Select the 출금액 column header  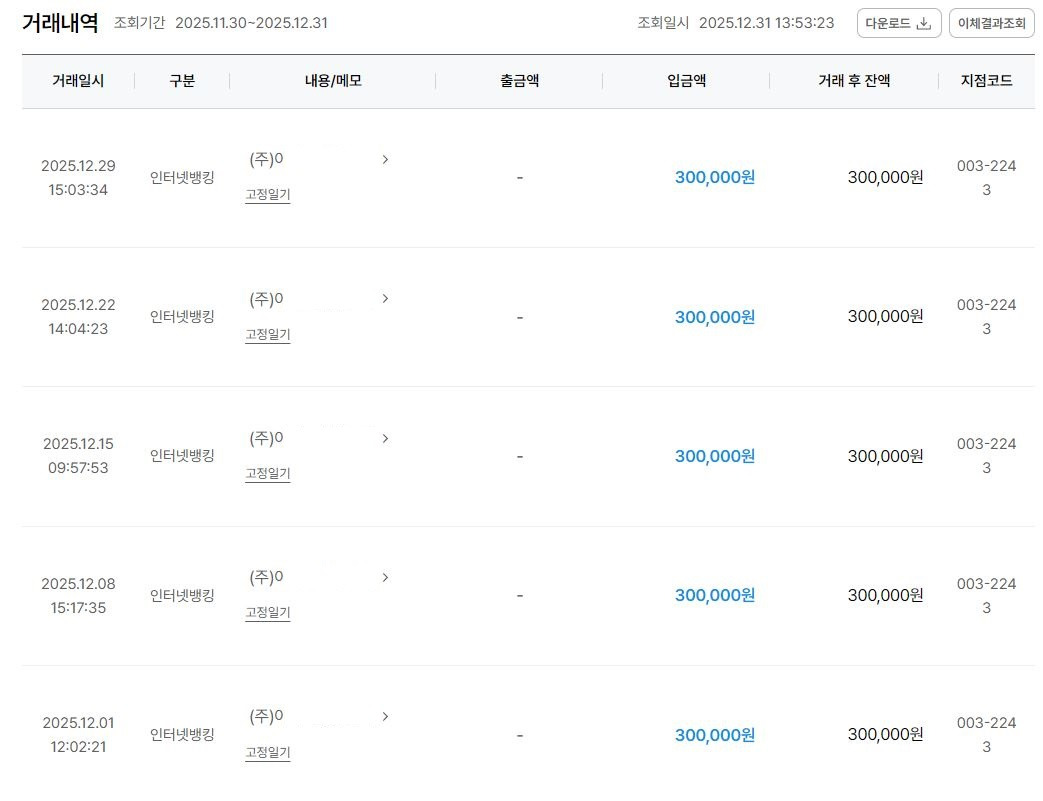[519, 81]
